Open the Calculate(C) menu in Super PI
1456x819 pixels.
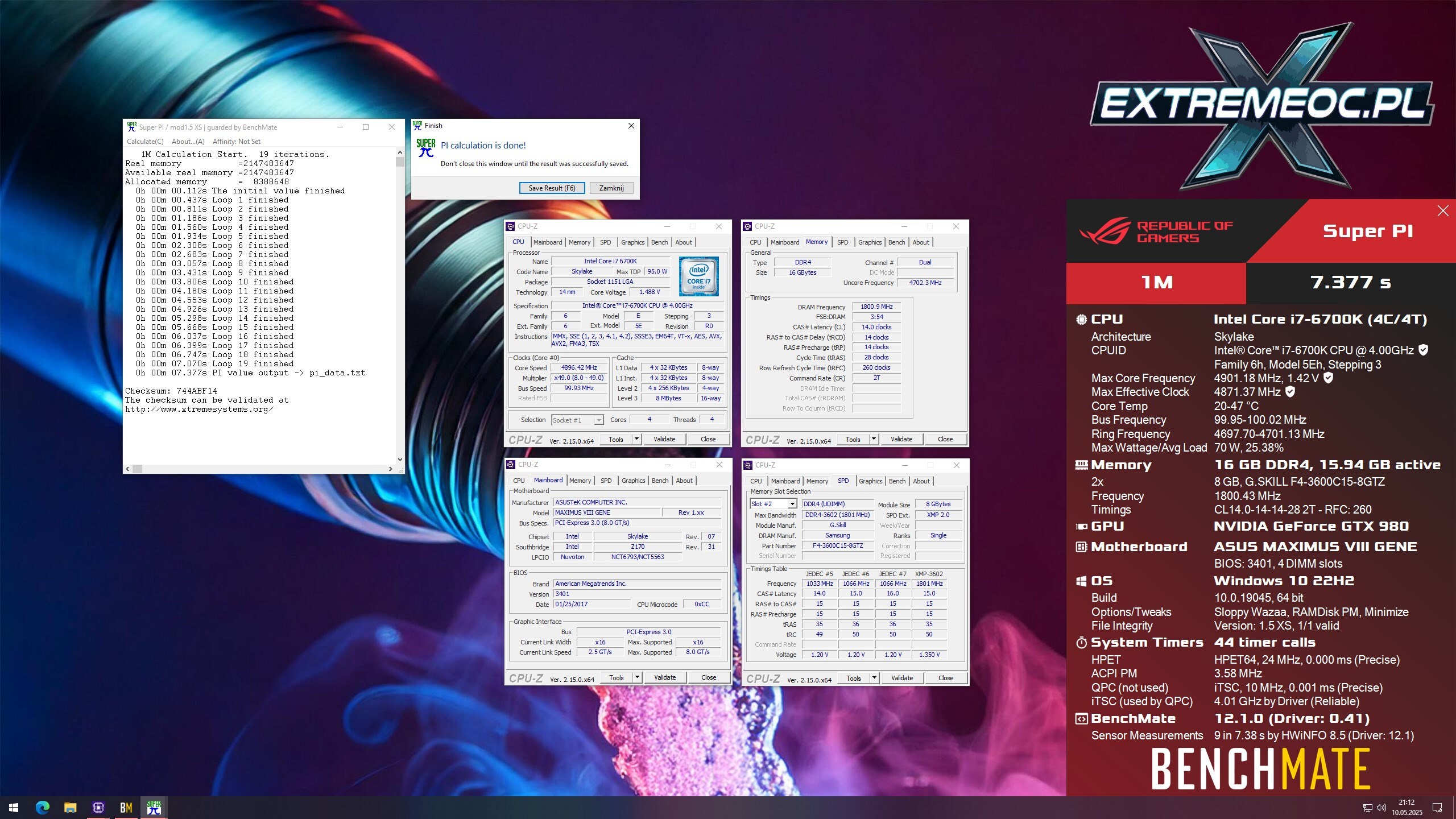coord(145,142)
